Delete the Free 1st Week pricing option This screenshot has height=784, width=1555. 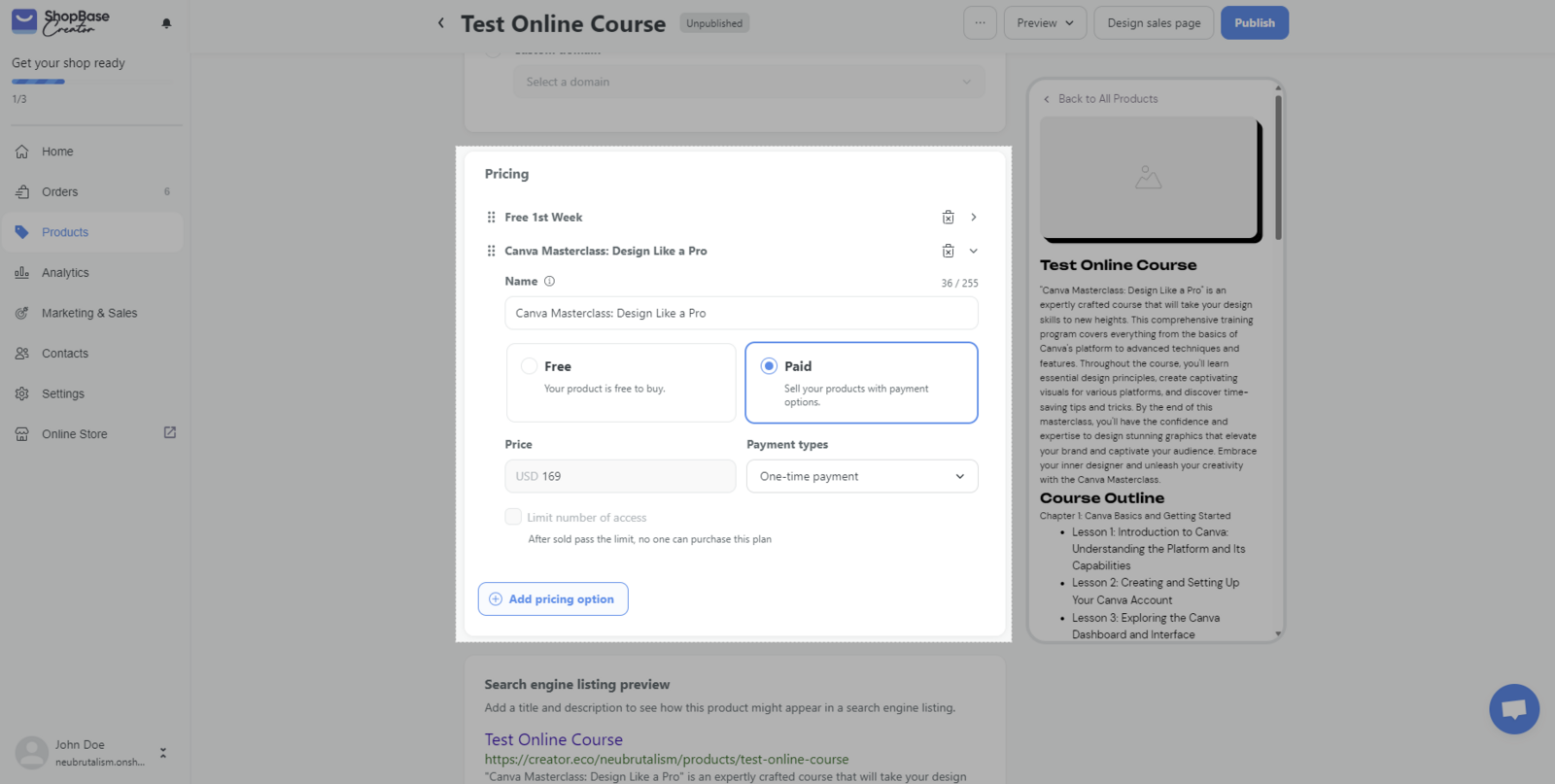(949, 218)
